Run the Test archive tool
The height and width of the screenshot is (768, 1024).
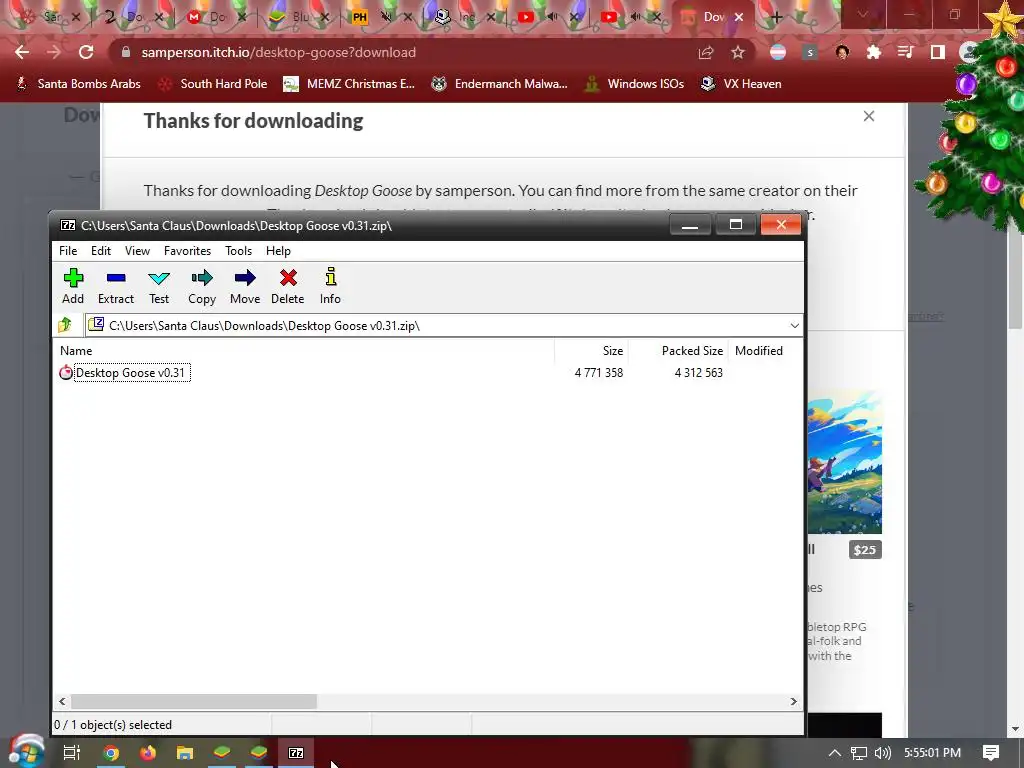[159, 286]
